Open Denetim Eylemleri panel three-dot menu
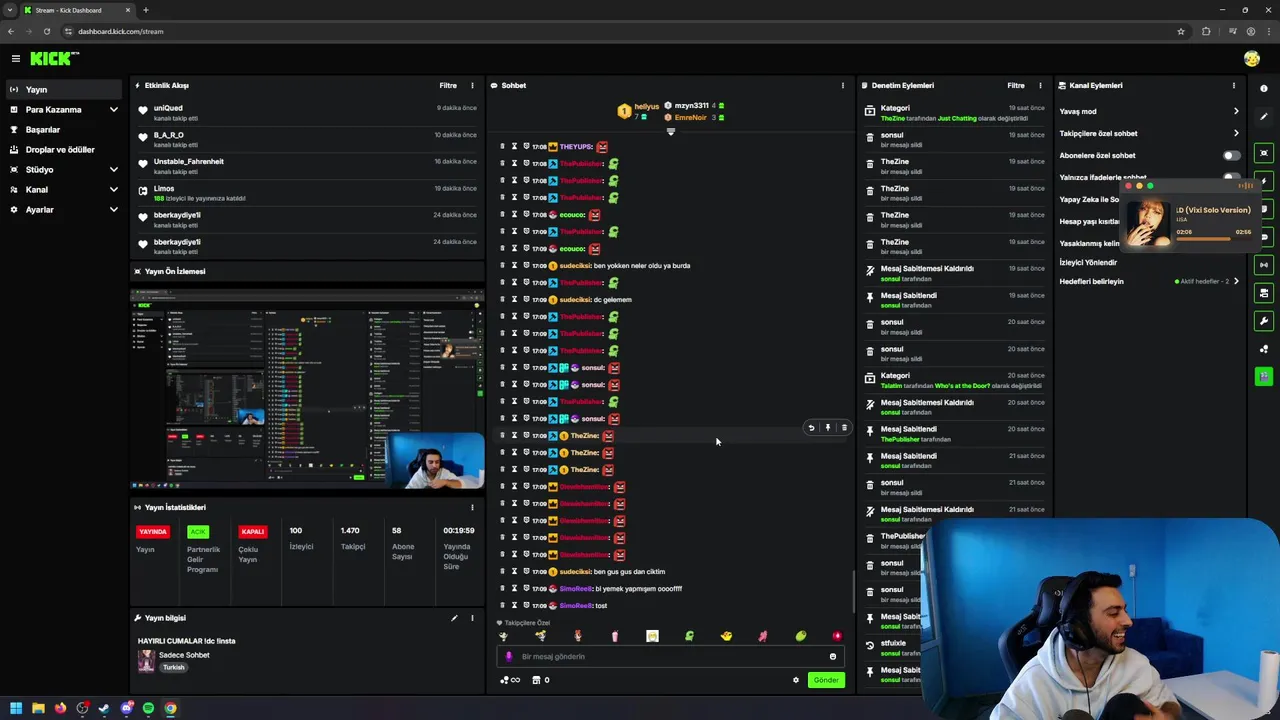The width and height of the screenshot is (1280, 720). tap(1040, 85)
